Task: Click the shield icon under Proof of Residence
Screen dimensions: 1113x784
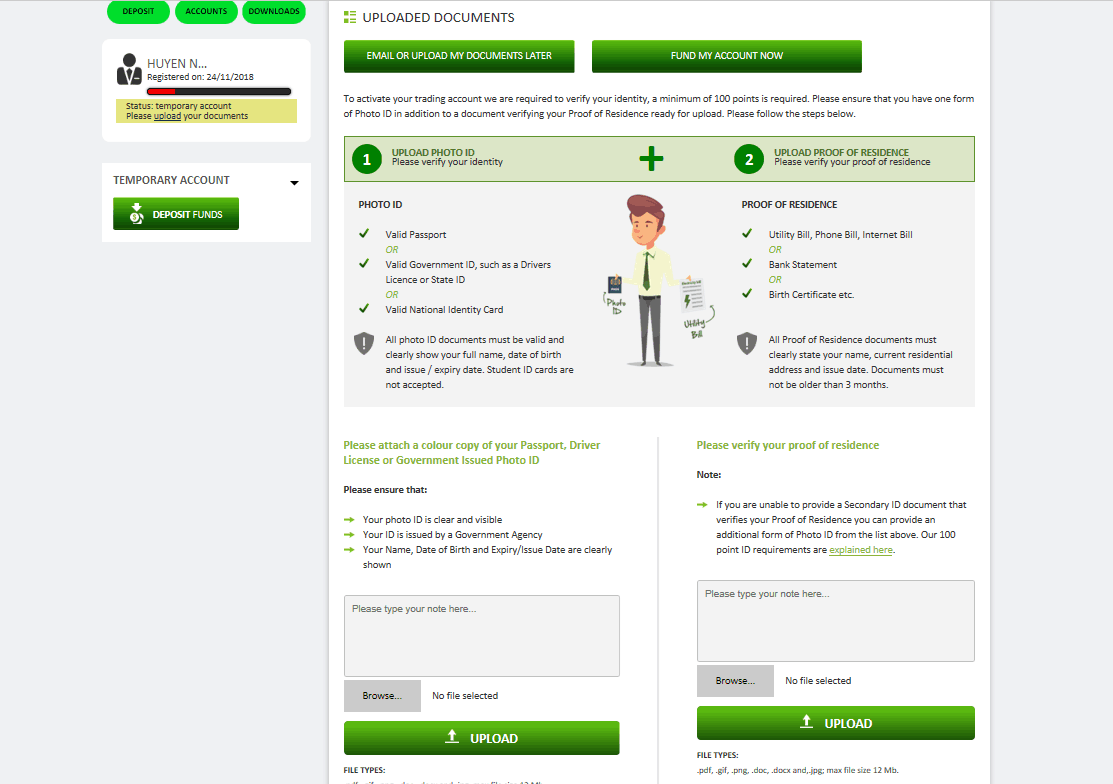Action: pyautogui.click(x=747, y=344)
